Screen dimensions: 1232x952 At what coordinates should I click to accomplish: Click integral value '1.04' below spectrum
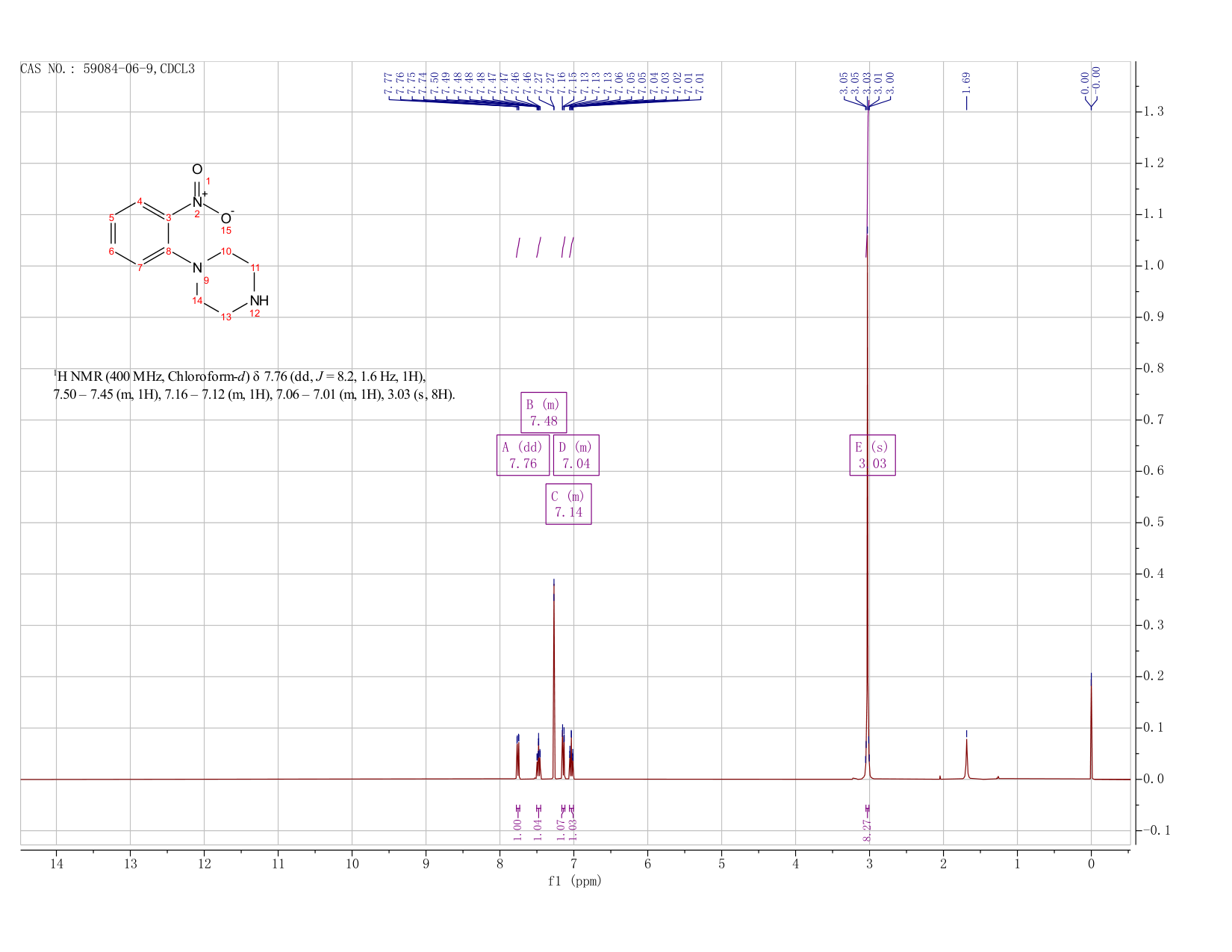538,829
